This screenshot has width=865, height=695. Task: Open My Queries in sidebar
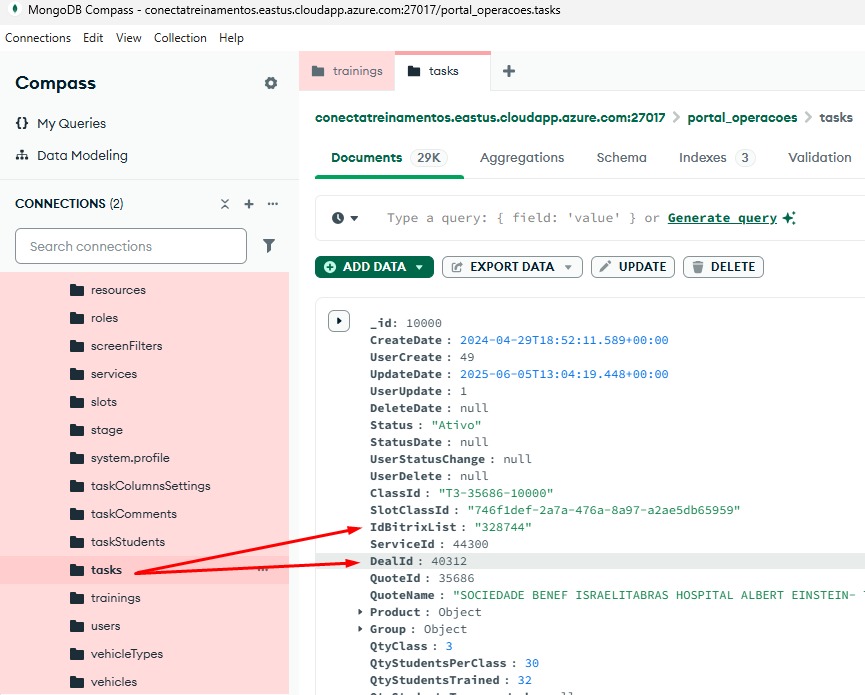tap(71, 124)
